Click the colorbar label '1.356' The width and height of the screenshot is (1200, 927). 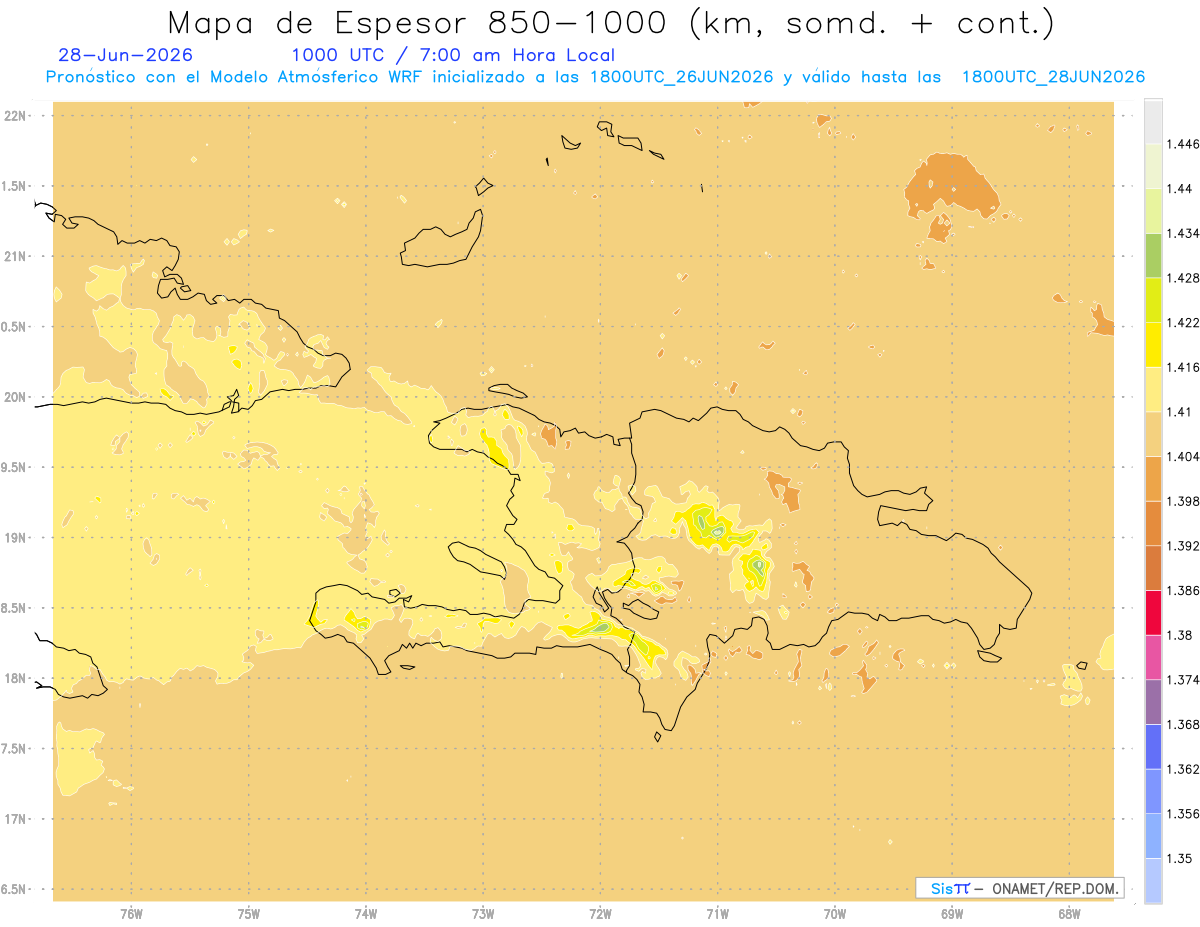[x=1183, y=814]
